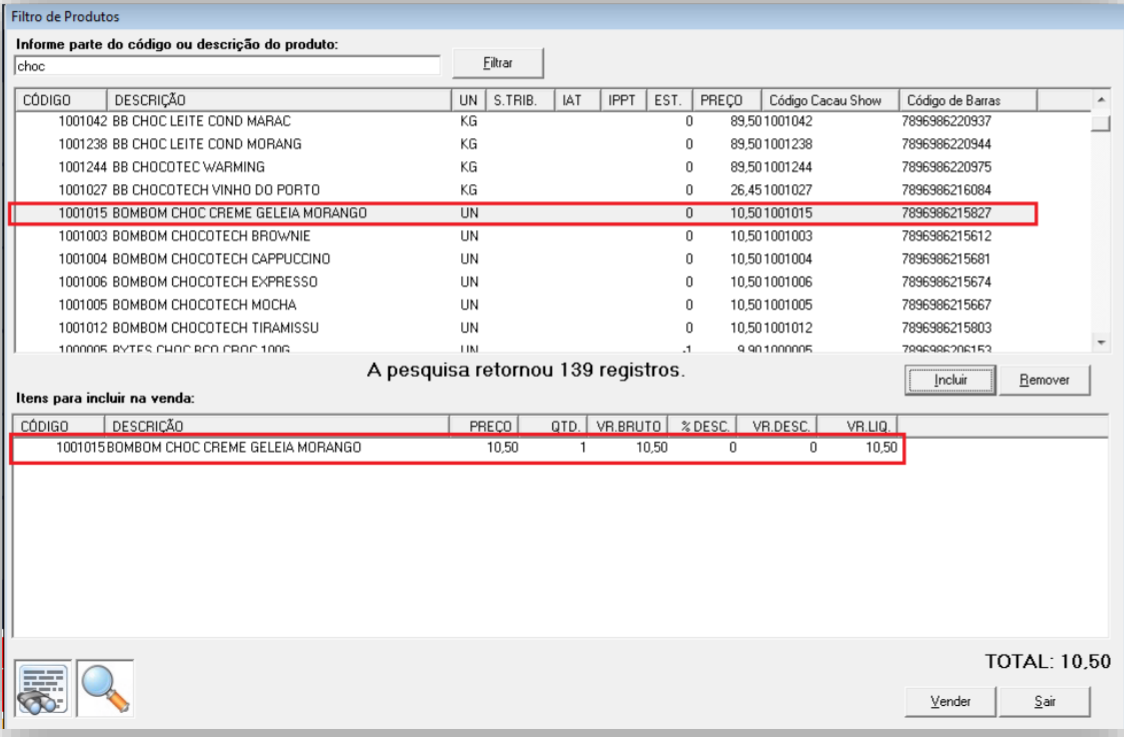Click the UN column header

click(468, 100)
